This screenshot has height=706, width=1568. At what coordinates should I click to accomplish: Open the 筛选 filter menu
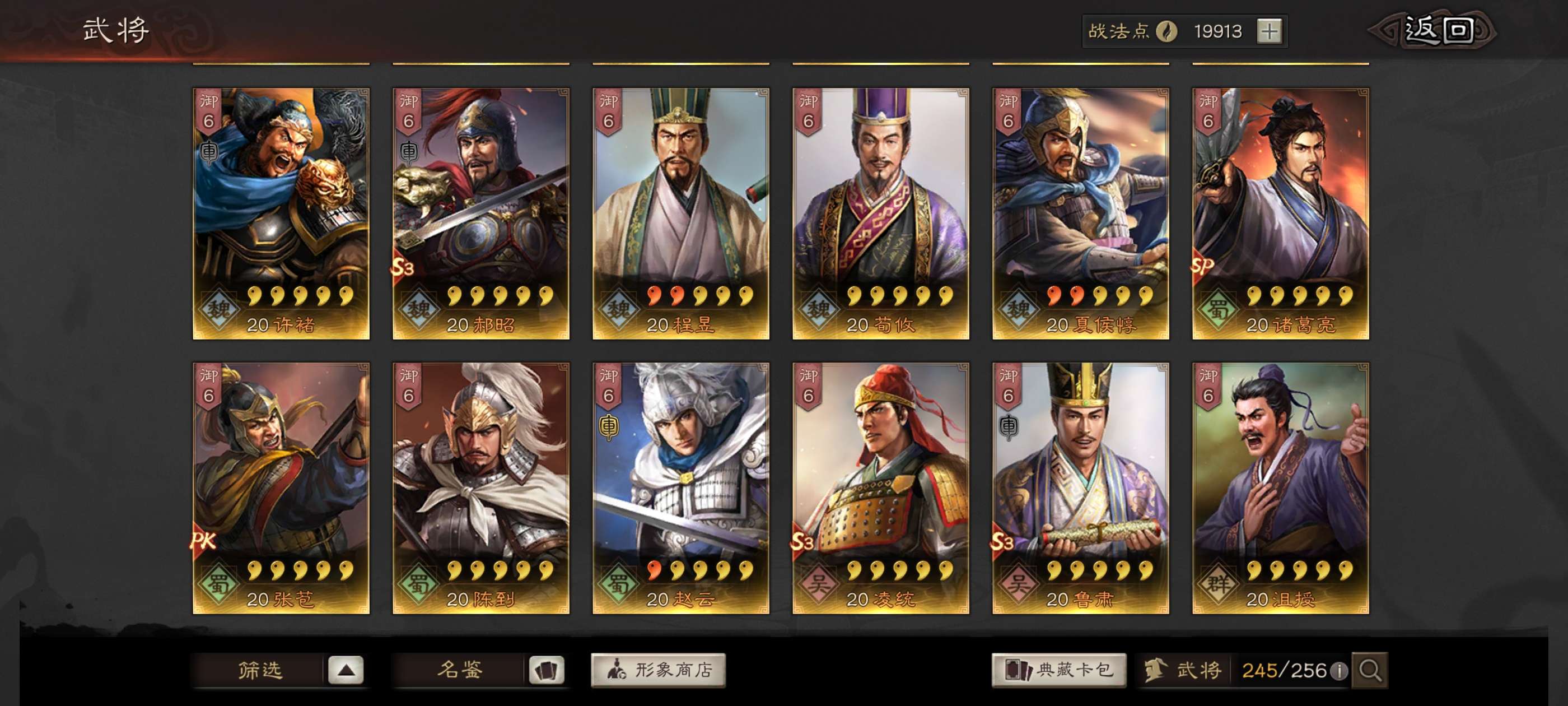click(x=259, y=670)
